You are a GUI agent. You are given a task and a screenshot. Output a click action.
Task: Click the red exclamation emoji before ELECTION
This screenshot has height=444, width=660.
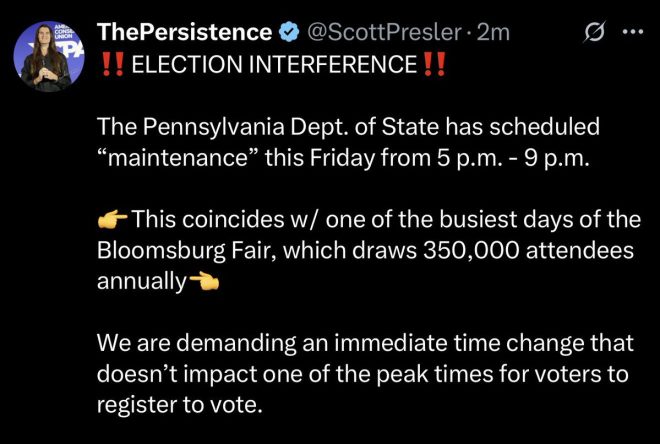click(x=111, y=66)
